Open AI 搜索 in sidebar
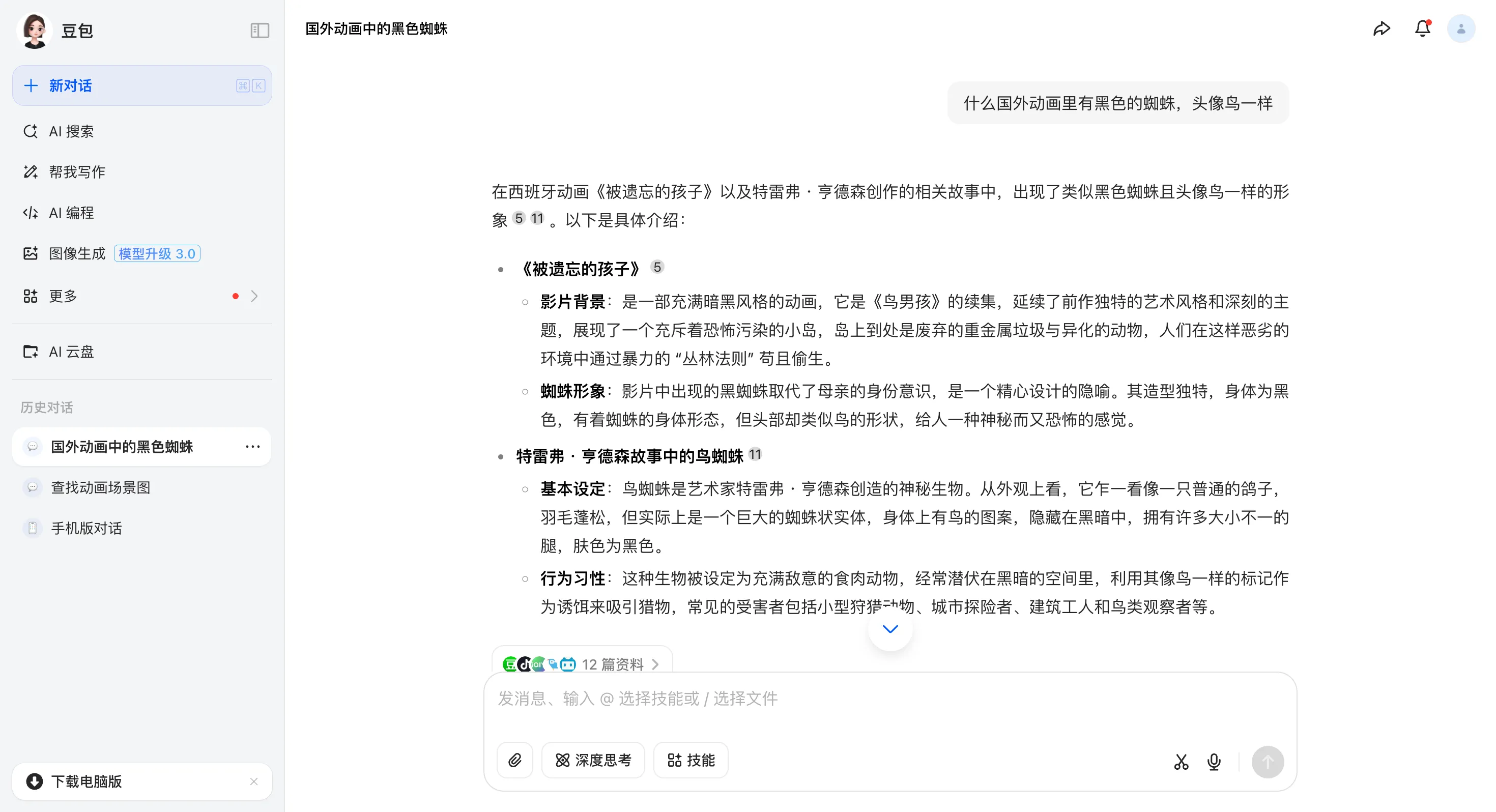This screenshot has width=1496, height=812. pyautogui.click(x=71, y=131)
